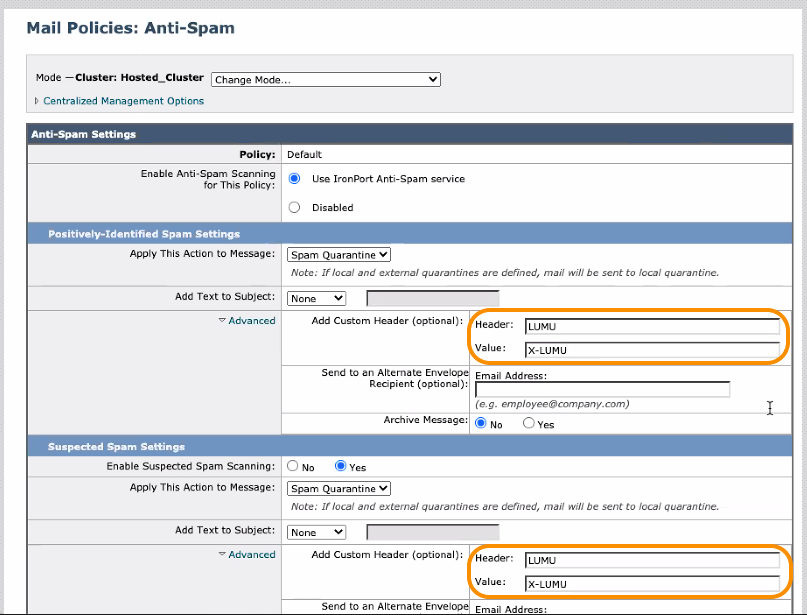Screen dimensions: 807x615
Task: Click Header field in Positively-Identified Spam settings
Action: click(x=651, y=326)
